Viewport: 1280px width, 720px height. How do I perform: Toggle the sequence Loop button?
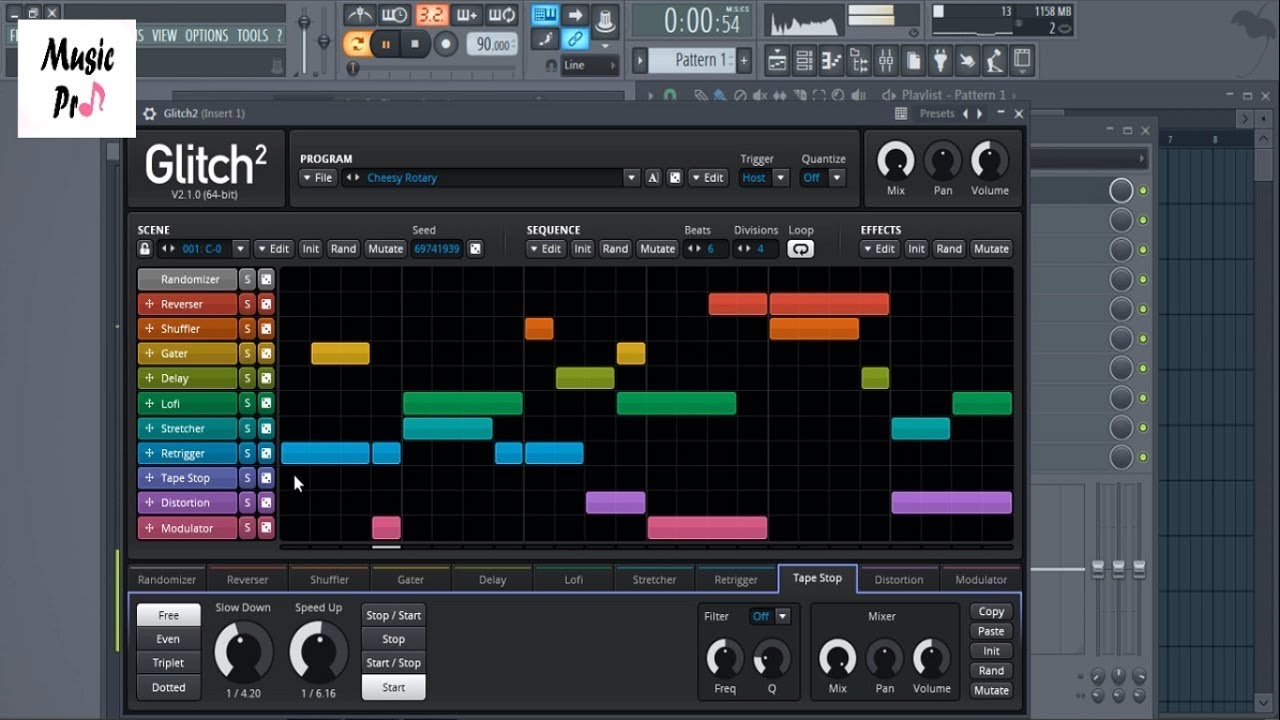800,249
